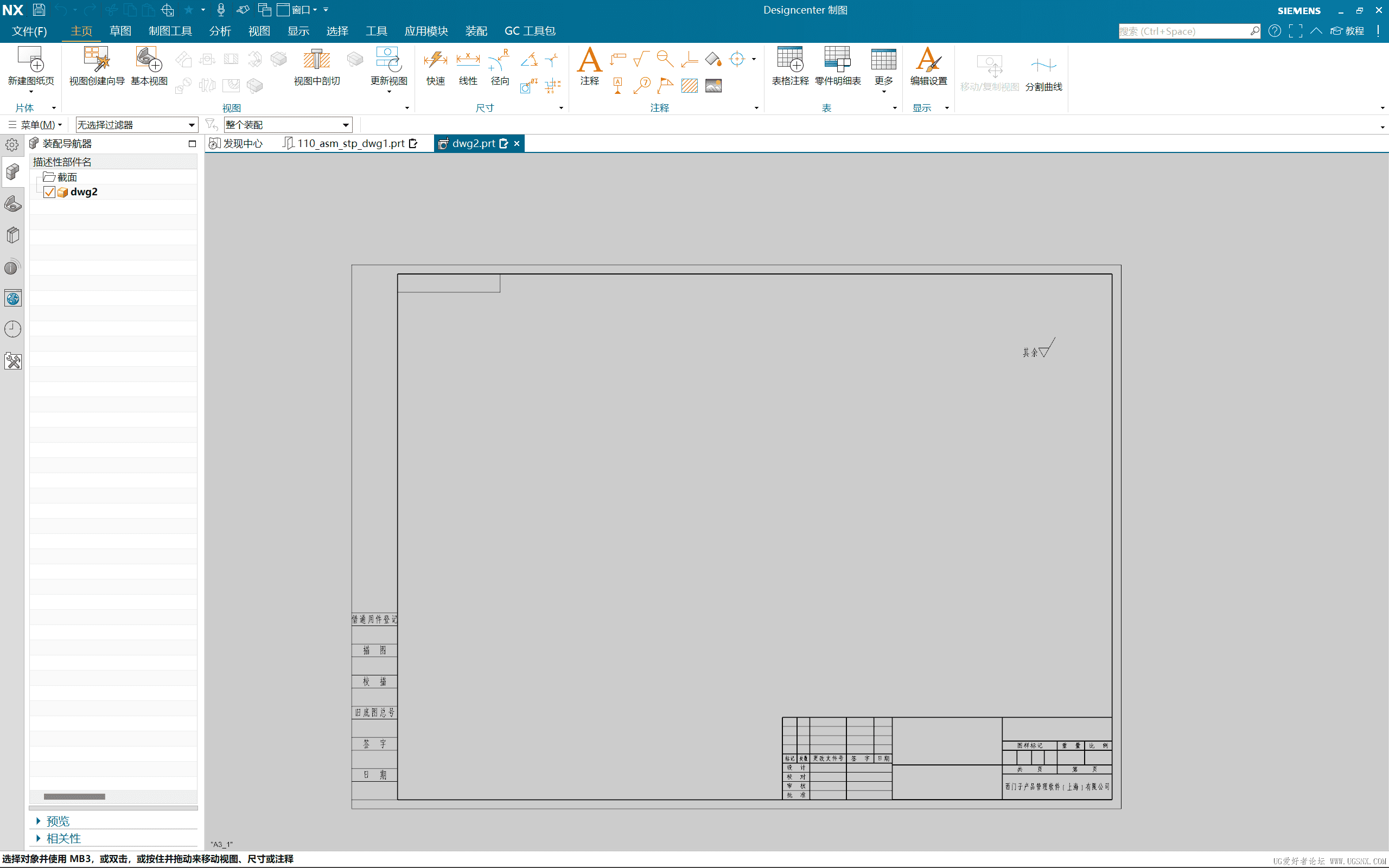Close the dwg2.prt tab
Viewport: 1389px width, 868px height.
click(517, 144)
